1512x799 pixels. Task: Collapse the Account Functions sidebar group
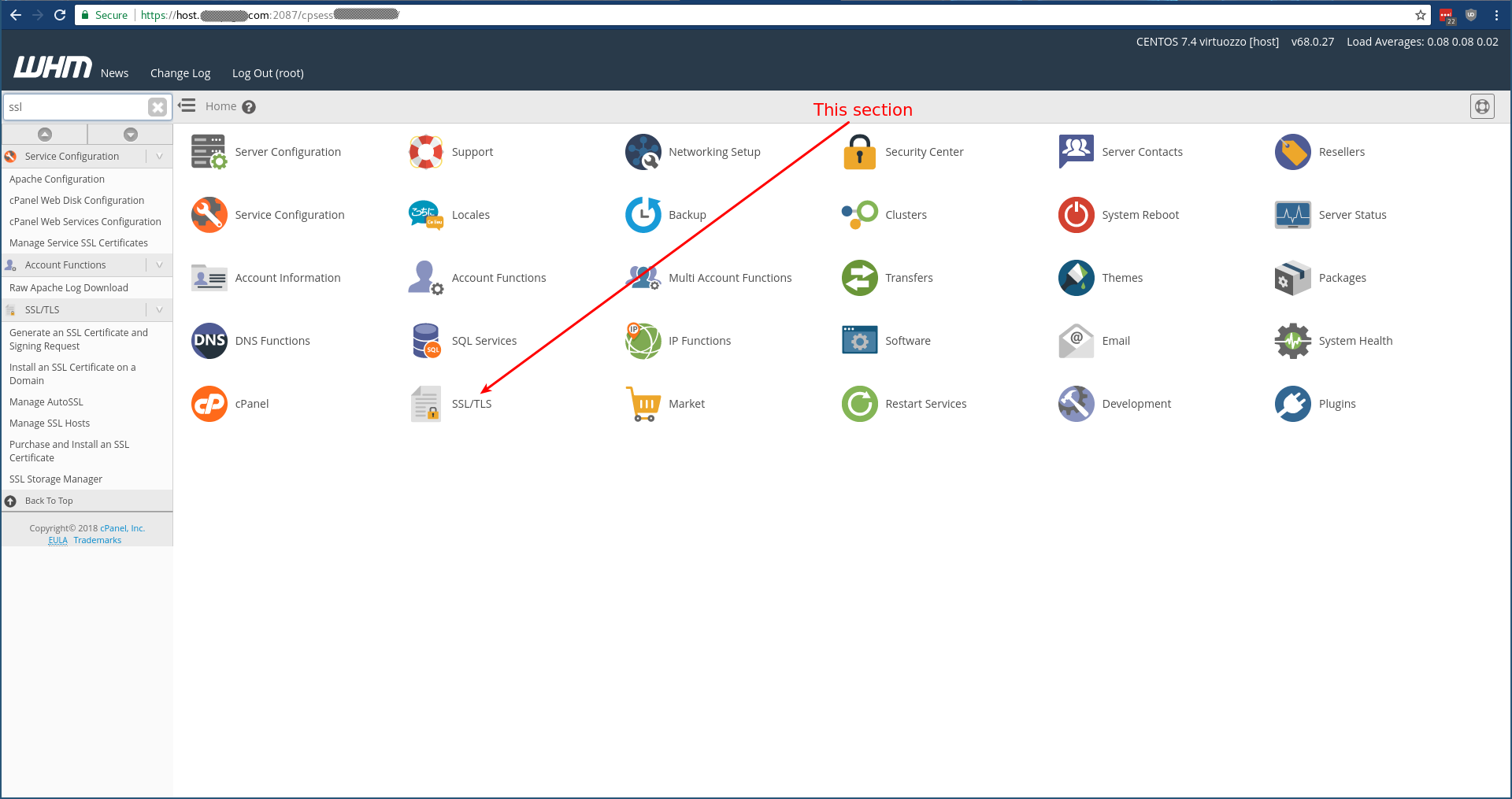pyautogui.click(x=159, y=265)
